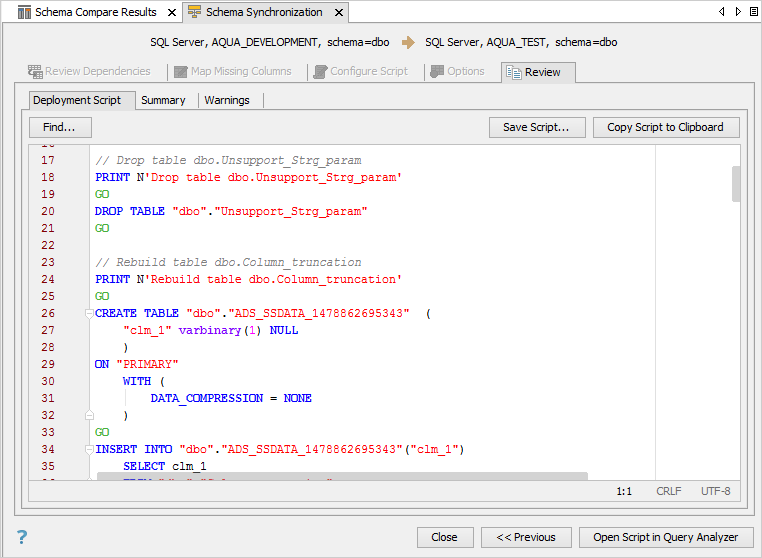Close the Schema Synchronization tab
Image resolution: width=762 pixels, height=558 pixels.
(337, 13)
